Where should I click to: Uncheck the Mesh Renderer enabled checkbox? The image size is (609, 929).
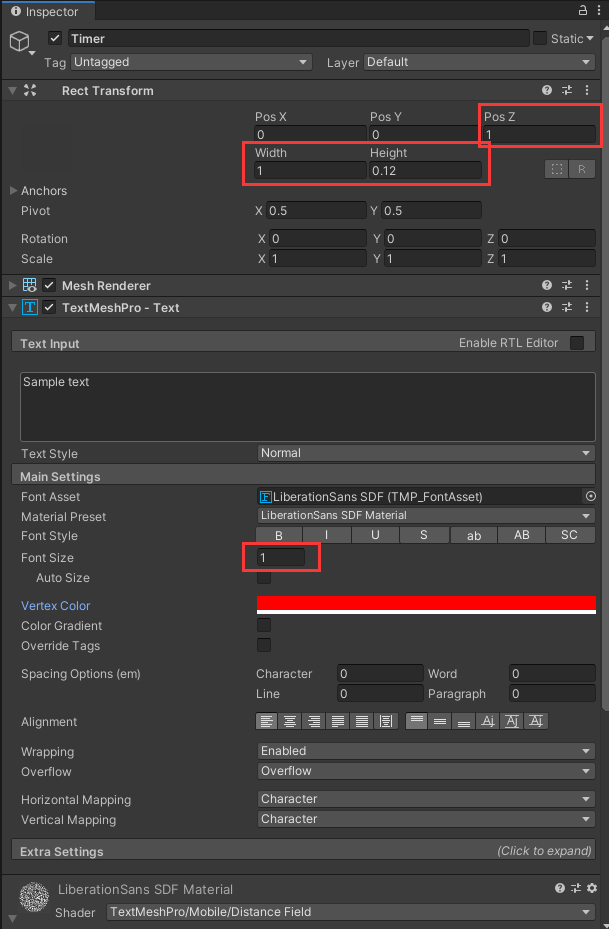[49, 286]
